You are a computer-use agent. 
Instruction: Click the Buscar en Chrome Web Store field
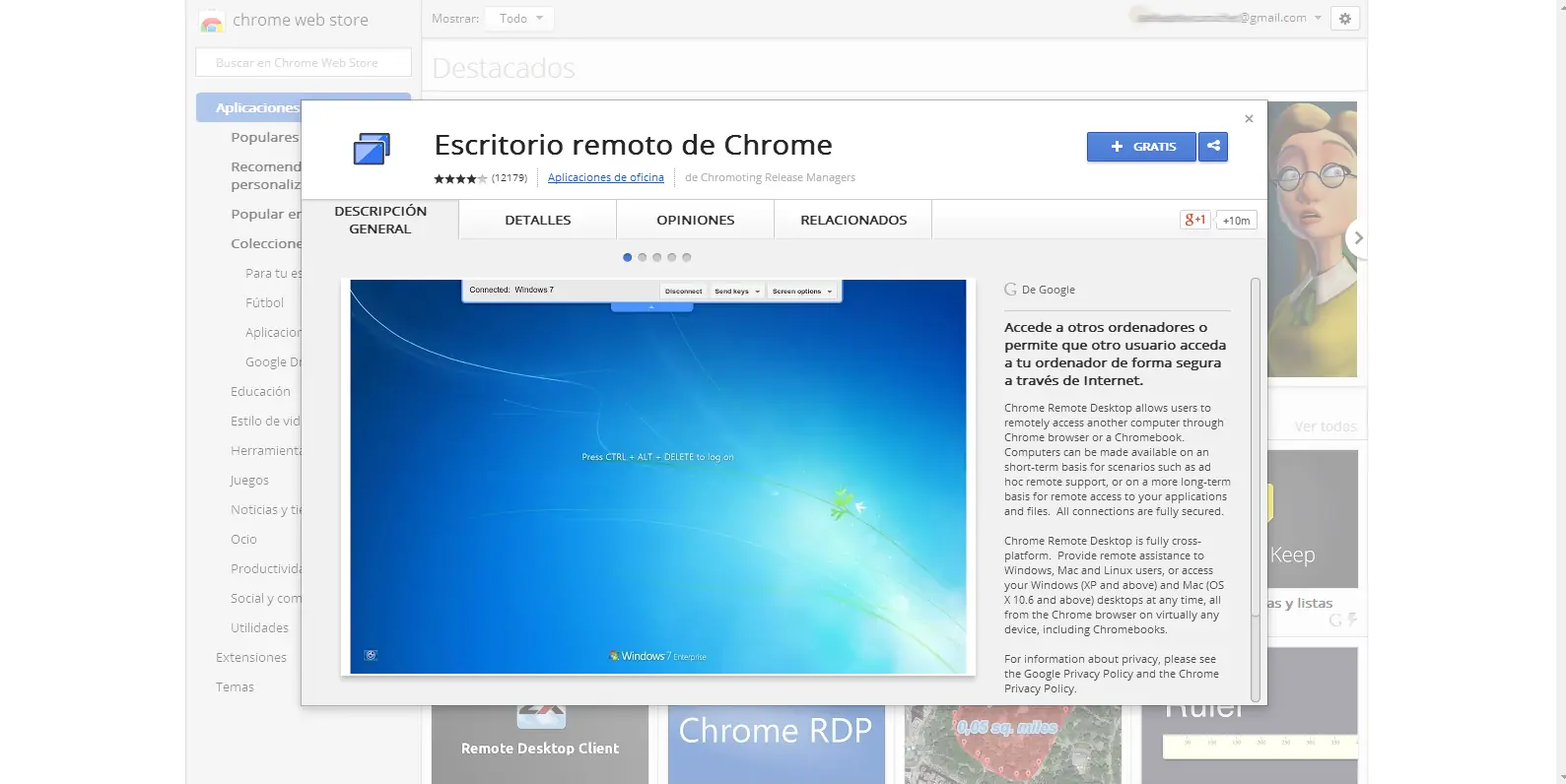coord(304,62)
